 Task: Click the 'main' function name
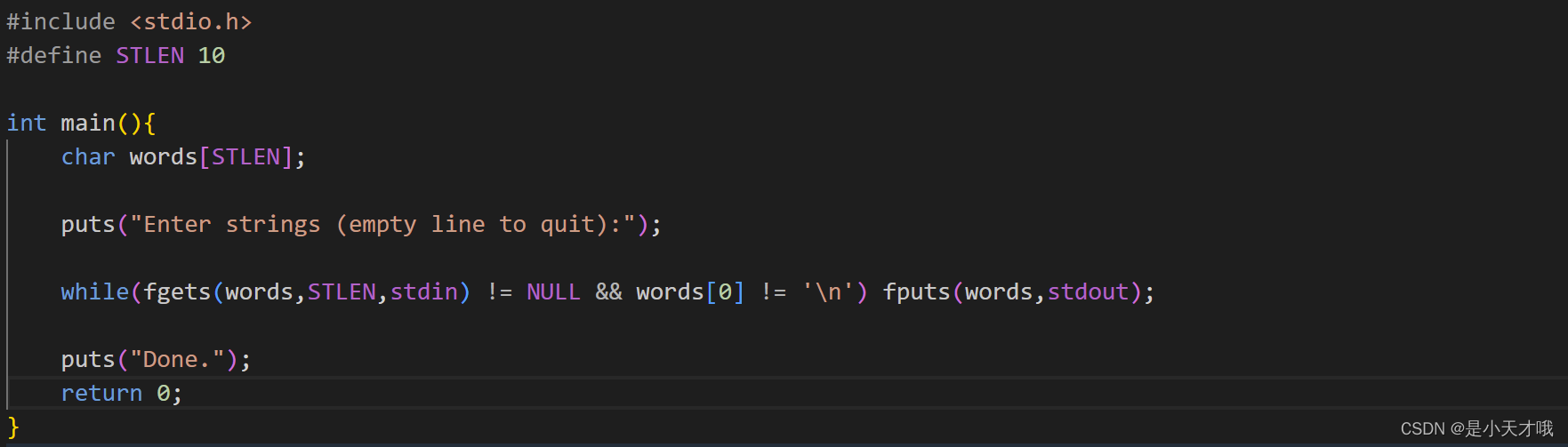88,124
